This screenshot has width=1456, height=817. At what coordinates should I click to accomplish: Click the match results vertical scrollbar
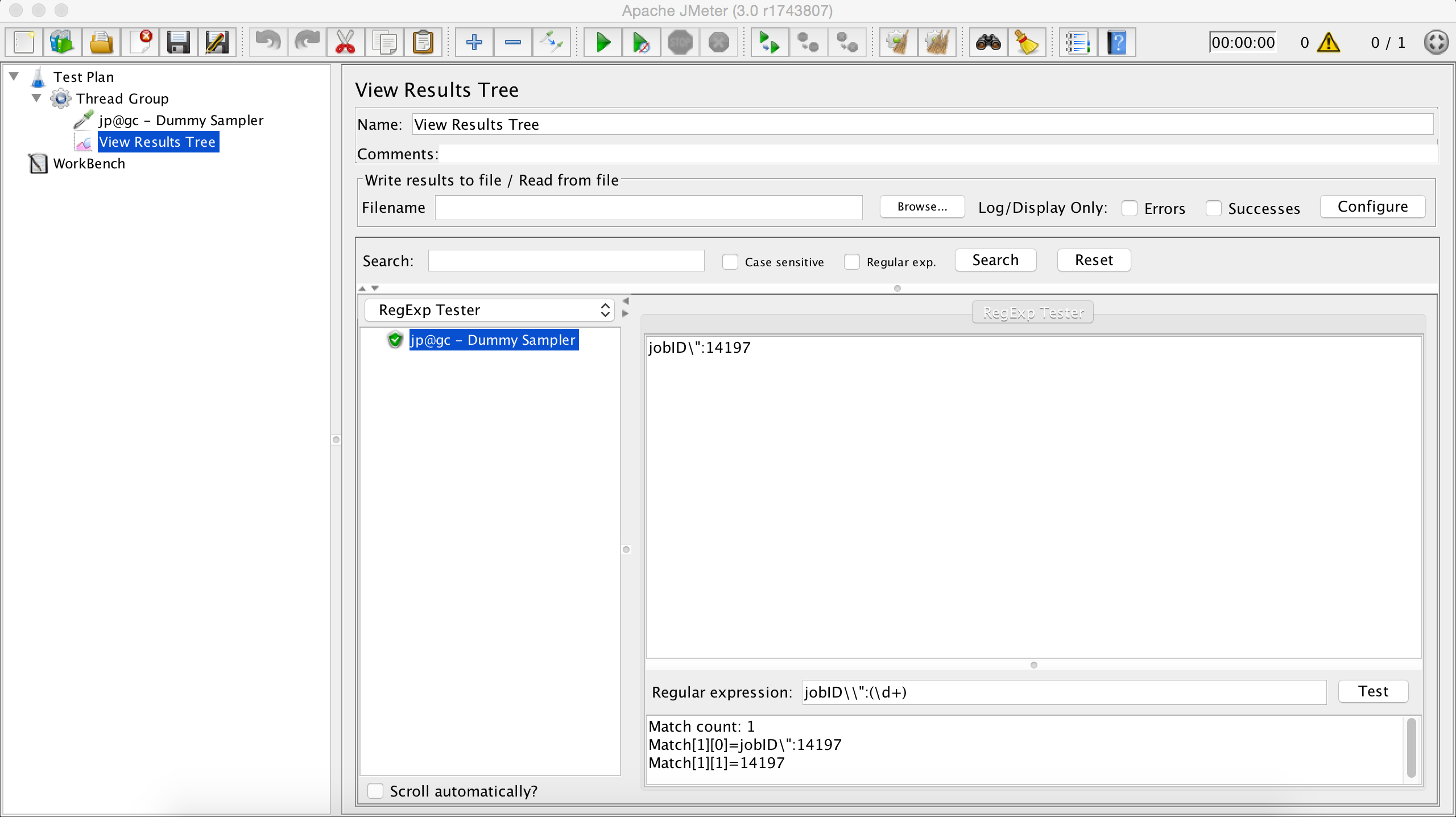[1411, 748]
